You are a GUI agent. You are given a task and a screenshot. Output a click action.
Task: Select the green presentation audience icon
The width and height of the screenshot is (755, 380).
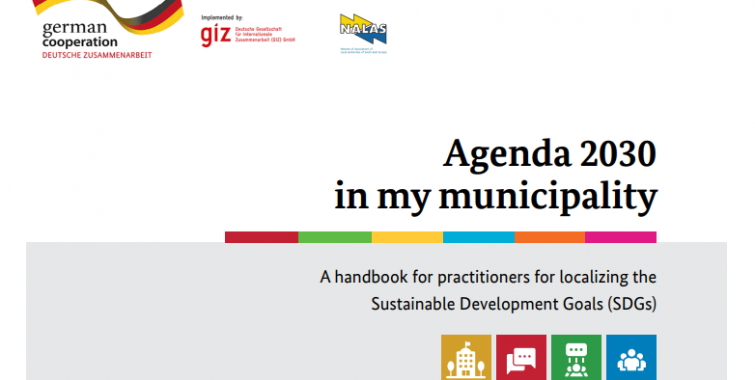[x=576, y=357]
